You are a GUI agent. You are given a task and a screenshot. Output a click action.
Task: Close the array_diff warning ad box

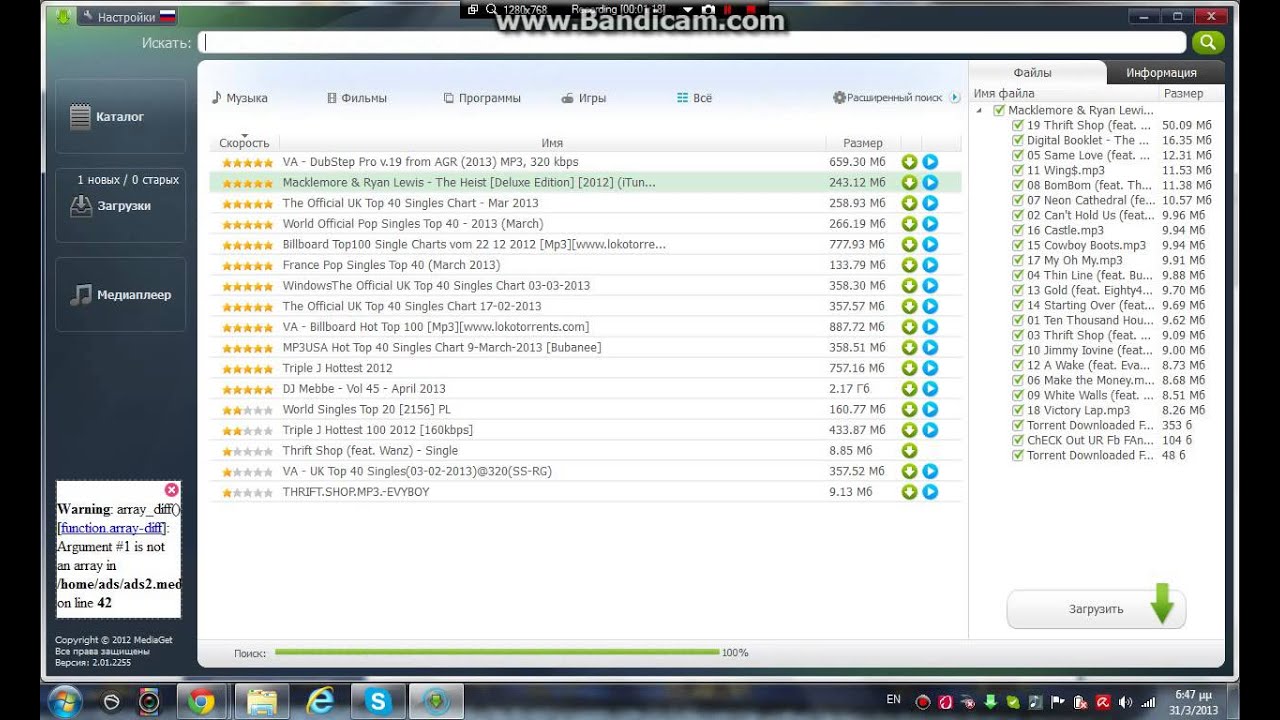point(171,490)
